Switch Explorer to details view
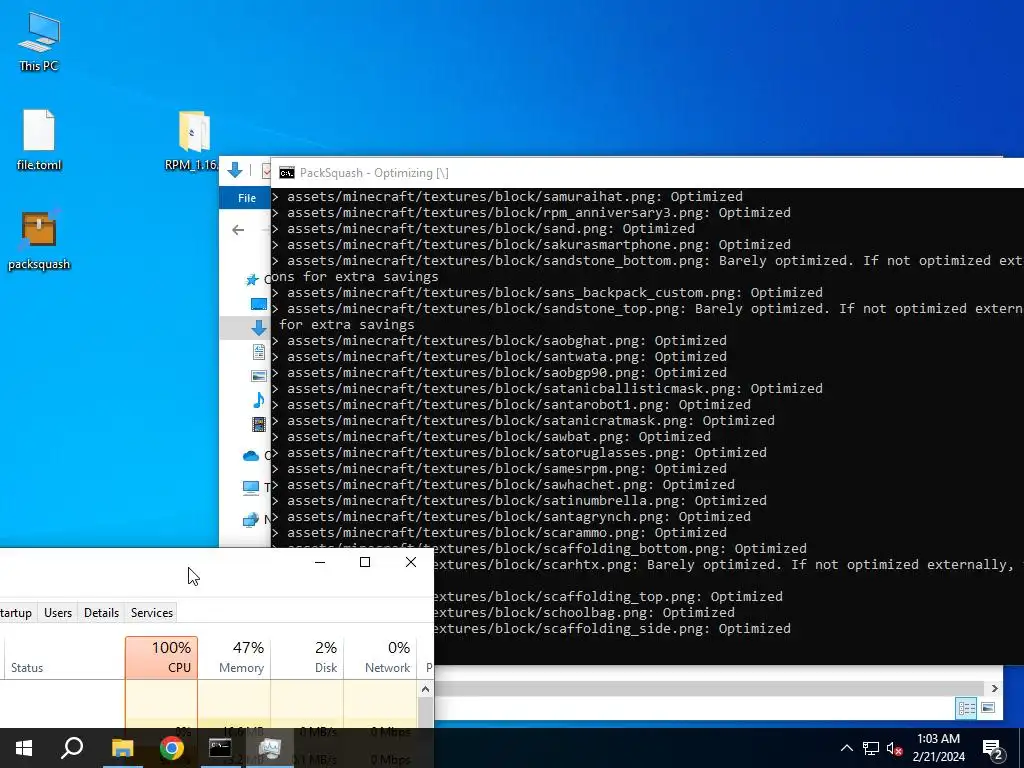Screen dimensions: 1024x768 [x=966, y=708]
